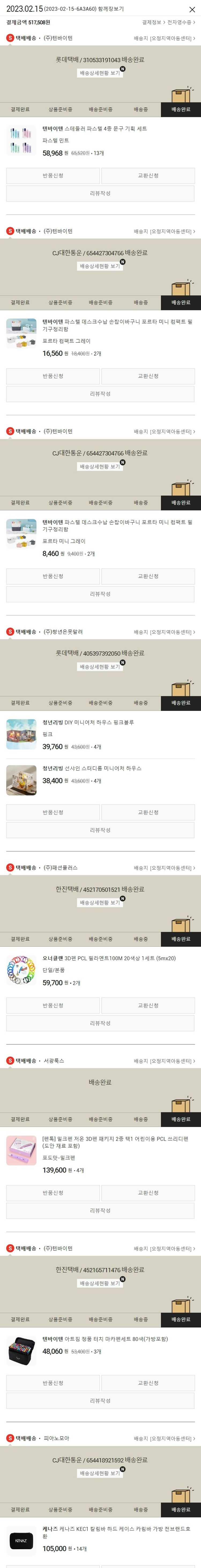The image size is (201, 1568).
Task: Write review for 스테들러 파스텔 세트
Action: pyautogui.click(x=100, y=194)
